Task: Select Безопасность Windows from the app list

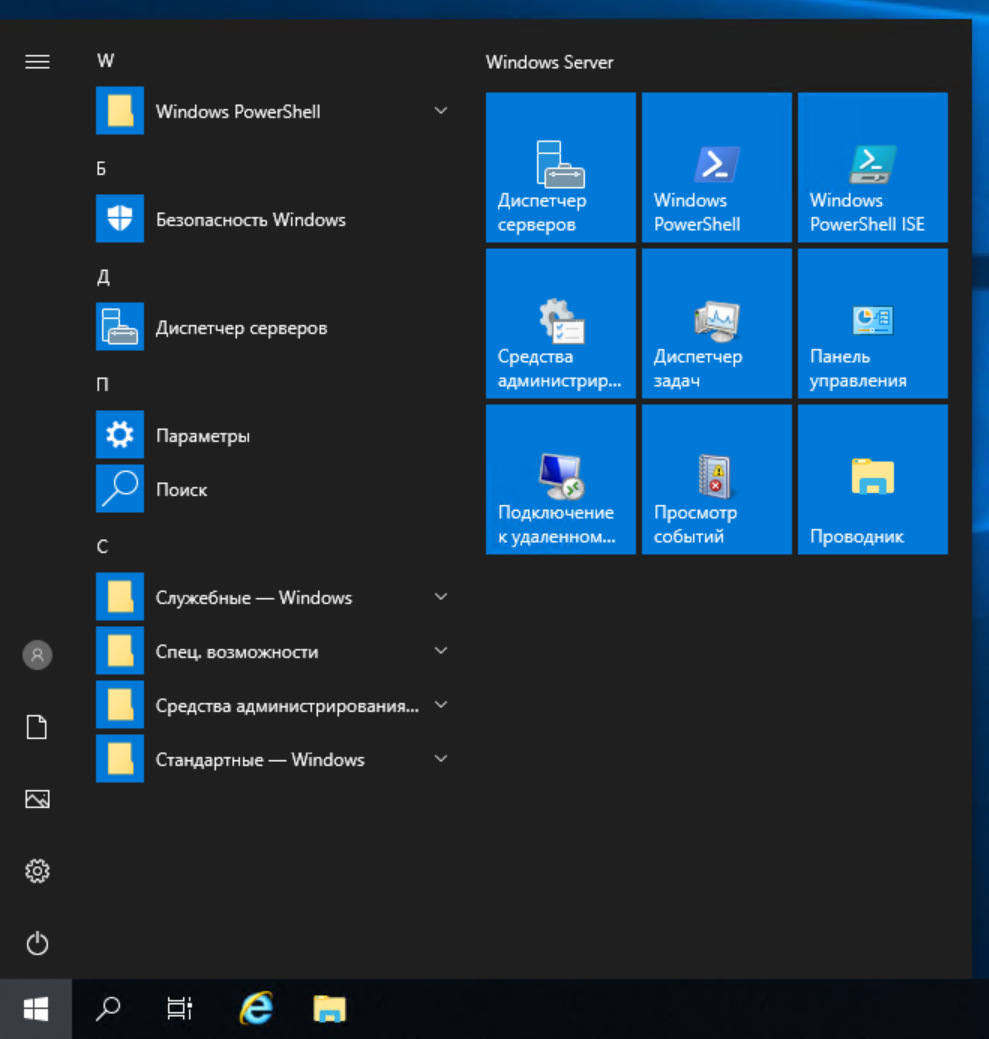Action: [251, 219]
